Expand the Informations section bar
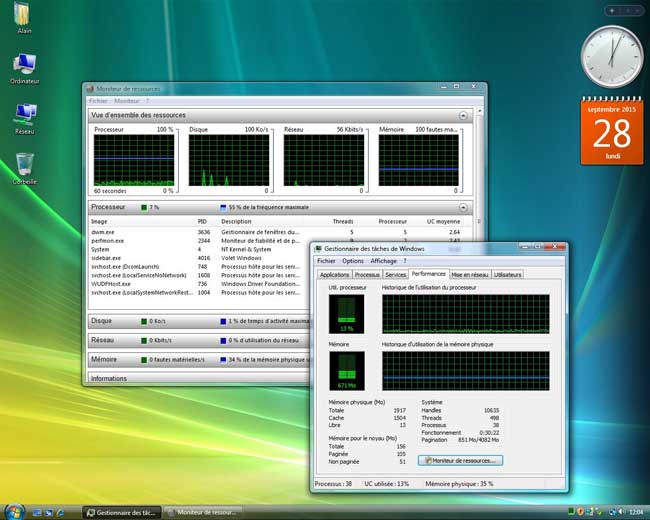Viewport: 650px width, 520px height. (199, 378)
